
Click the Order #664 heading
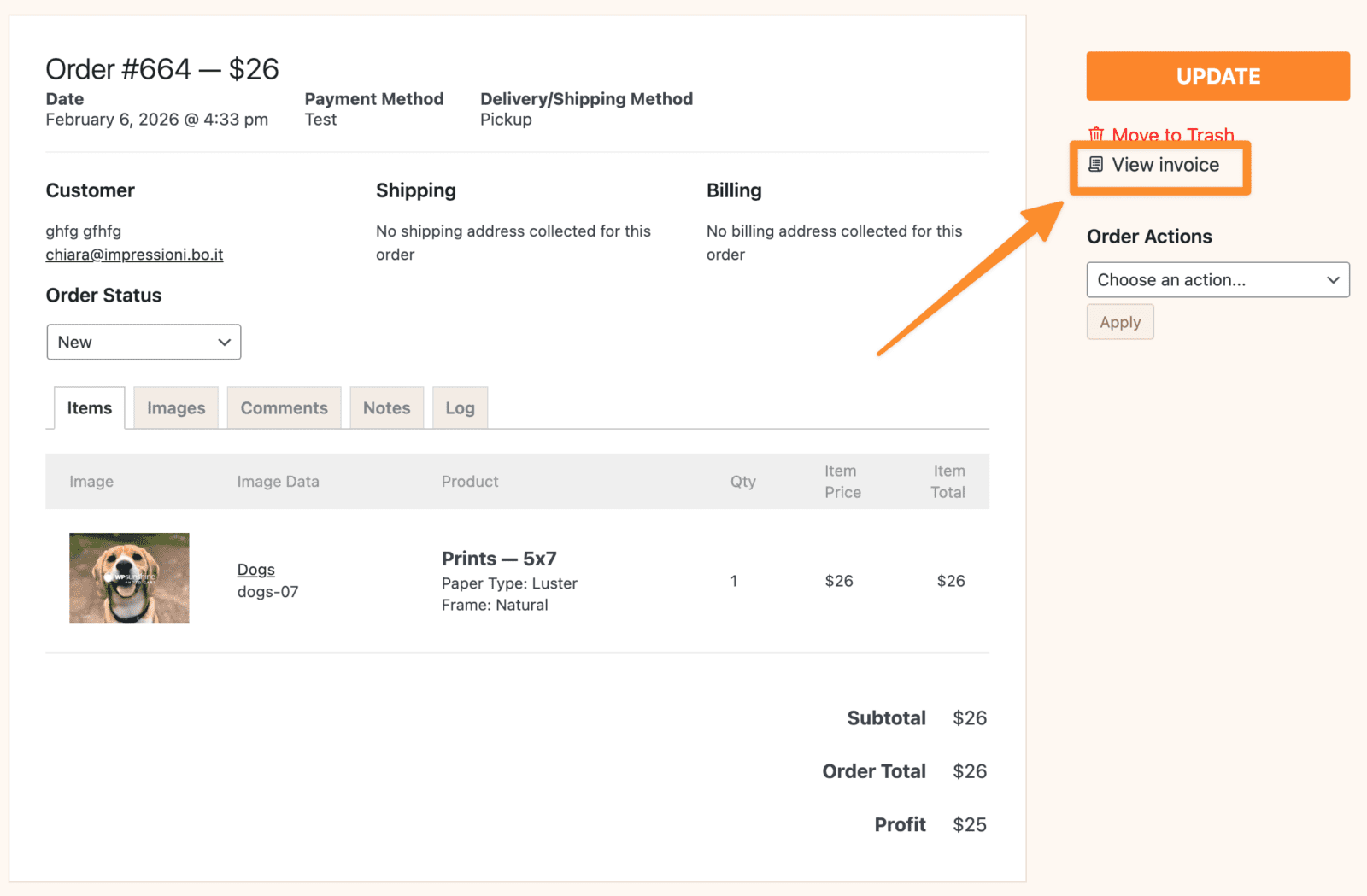click(162, 69)
